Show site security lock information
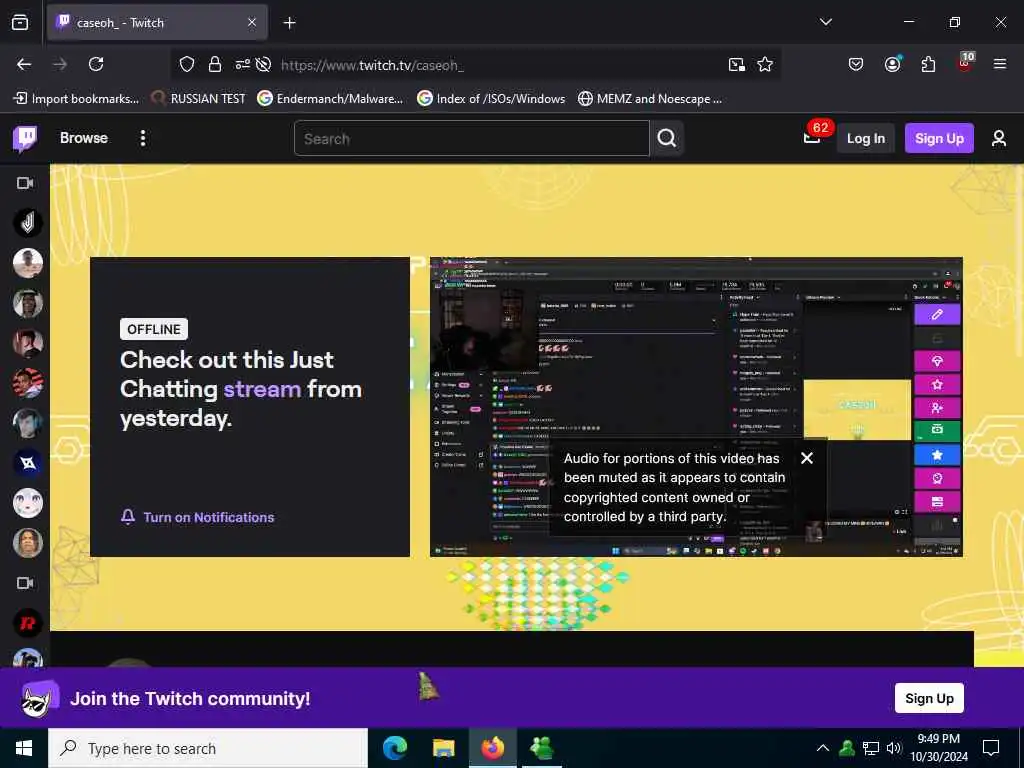1024x768 pixels. tap(214, 65)
